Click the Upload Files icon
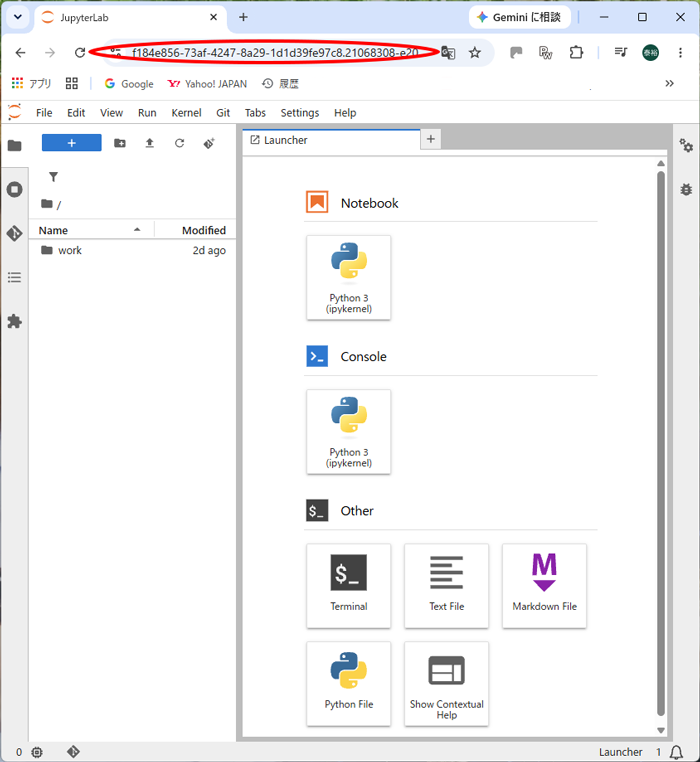700x762 pixels. 150,143
